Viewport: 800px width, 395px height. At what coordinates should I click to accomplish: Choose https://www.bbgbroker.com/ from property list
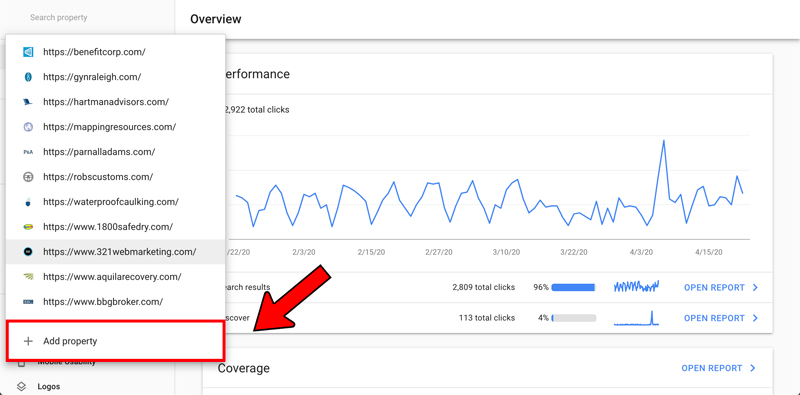point(115,302)
